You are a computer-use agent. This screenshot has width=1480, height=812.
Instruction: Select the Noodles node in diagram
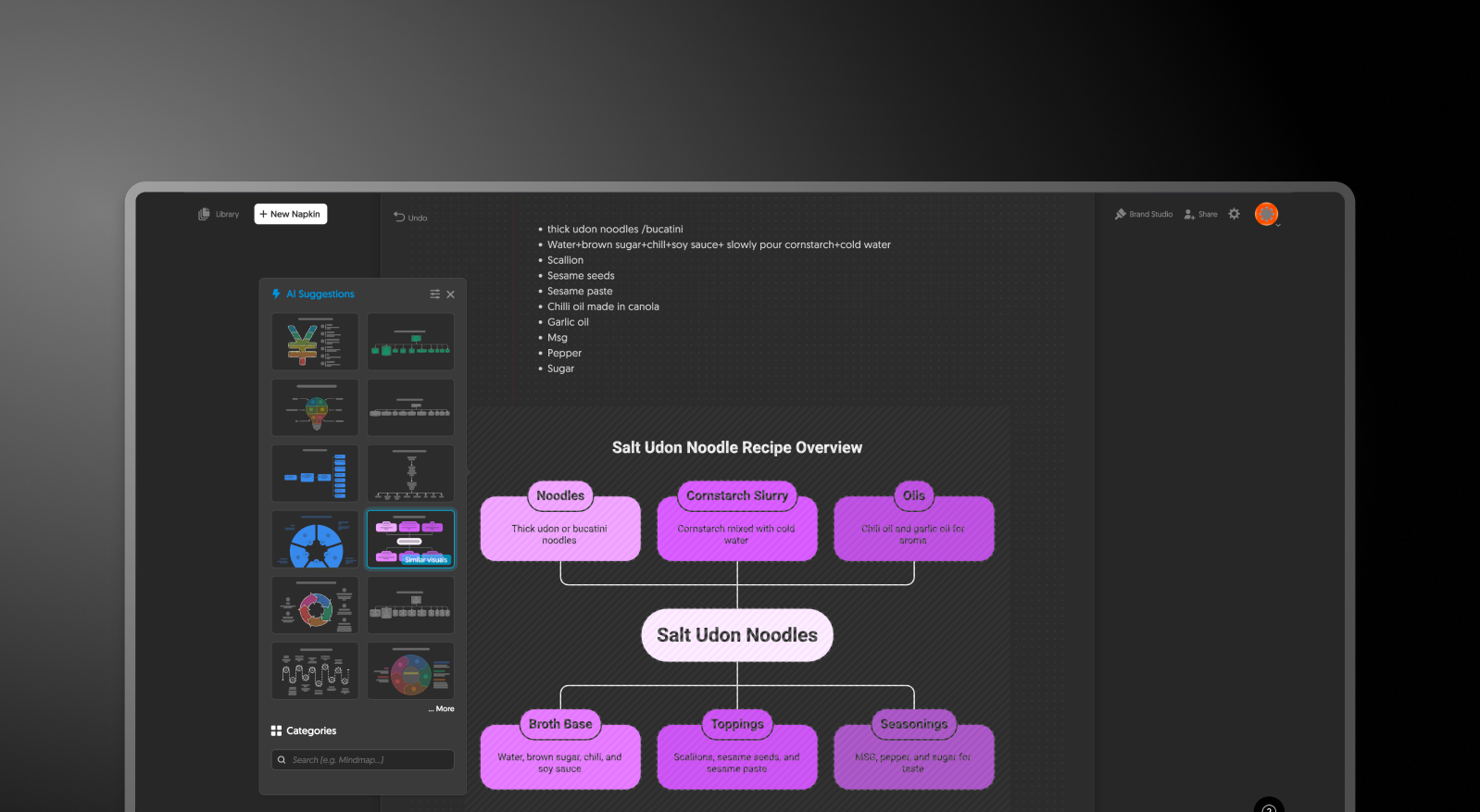click(x=560, y=521)
